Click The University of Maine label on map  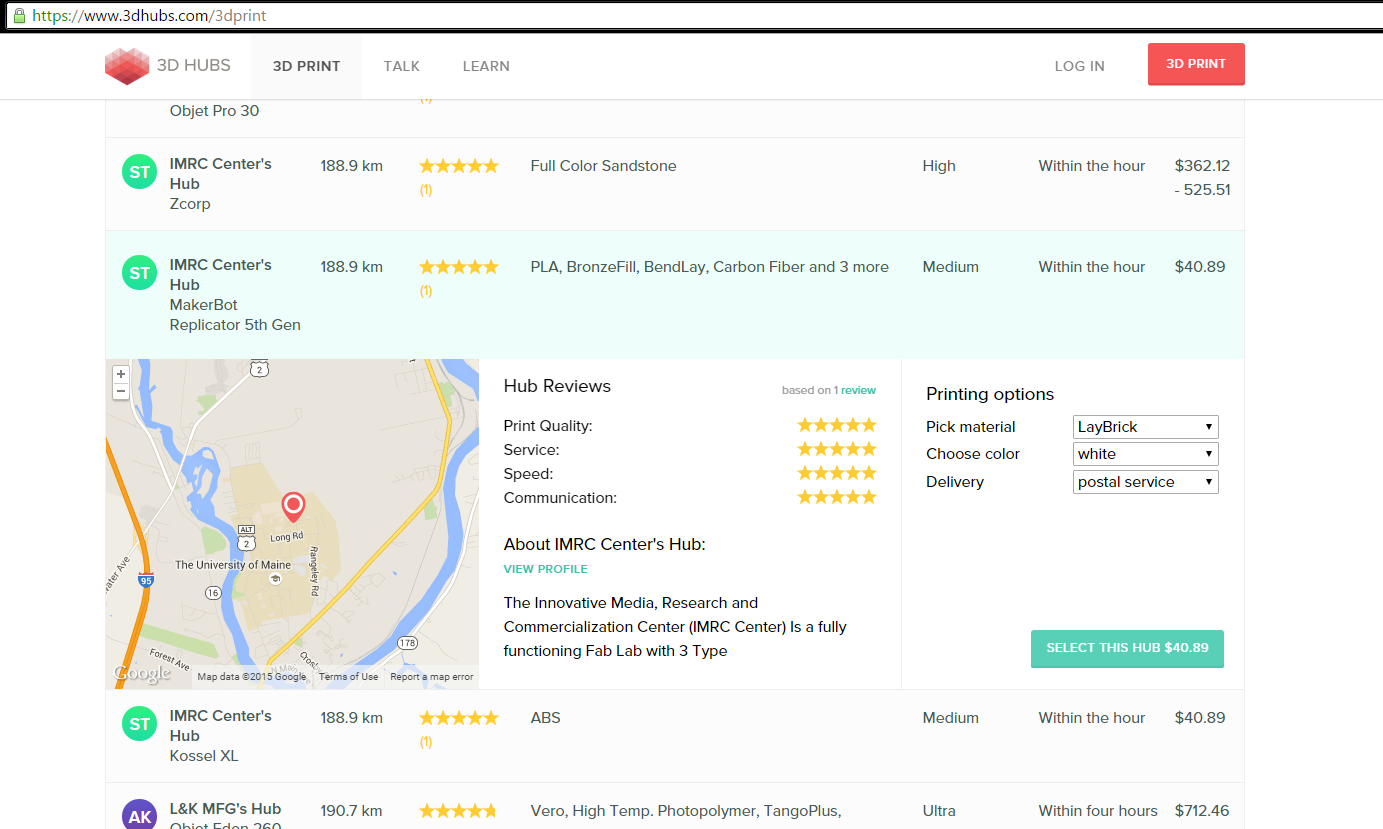pyautogui.click(x=233, y=565)
